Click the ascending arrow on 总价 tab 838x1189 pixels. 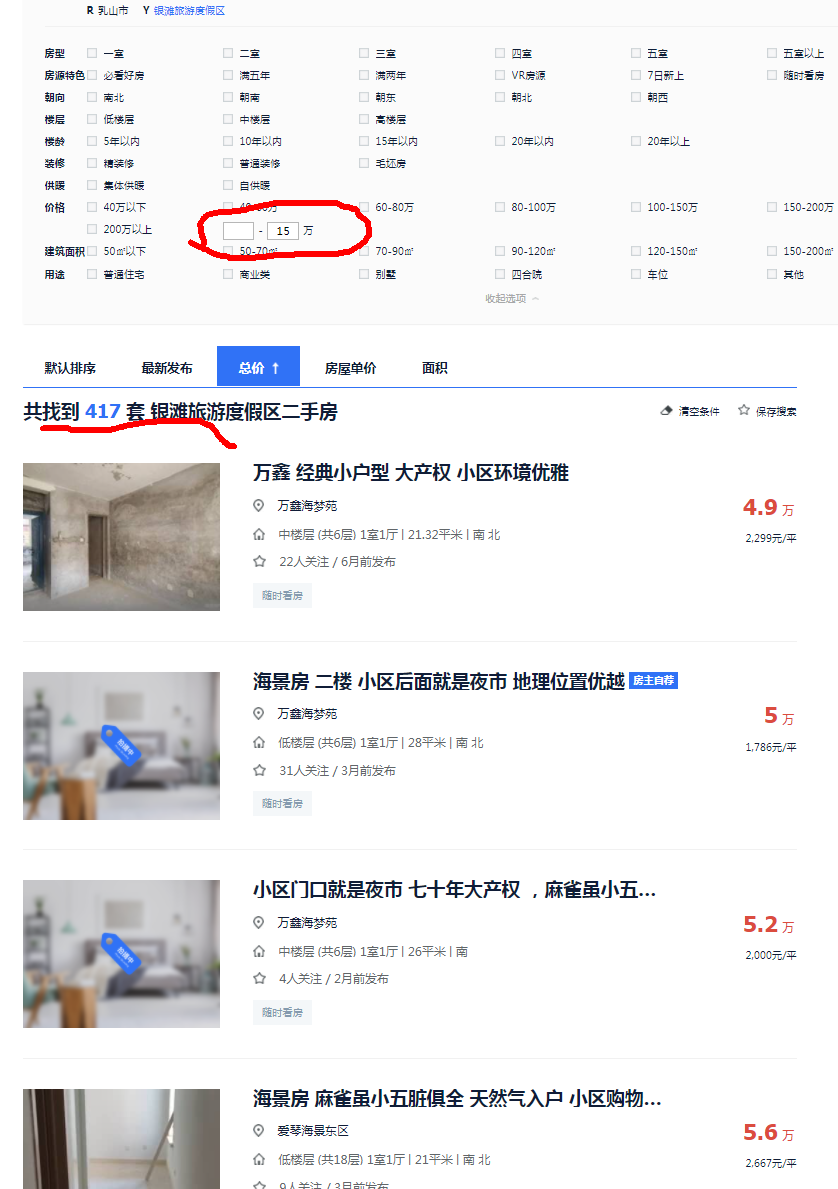(275, 368)
